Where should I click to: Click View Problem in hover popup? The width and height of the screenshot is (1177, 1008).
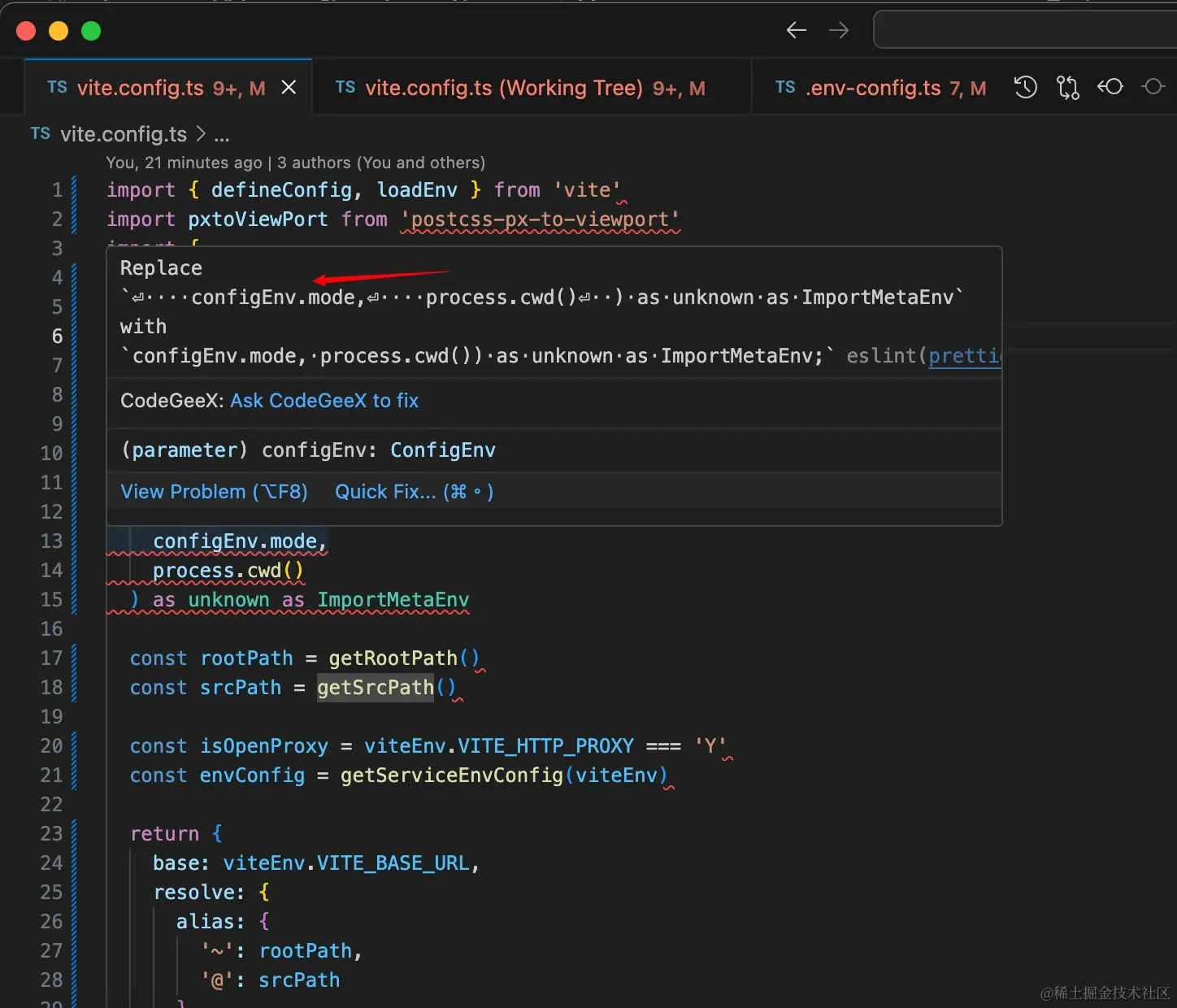214,492
